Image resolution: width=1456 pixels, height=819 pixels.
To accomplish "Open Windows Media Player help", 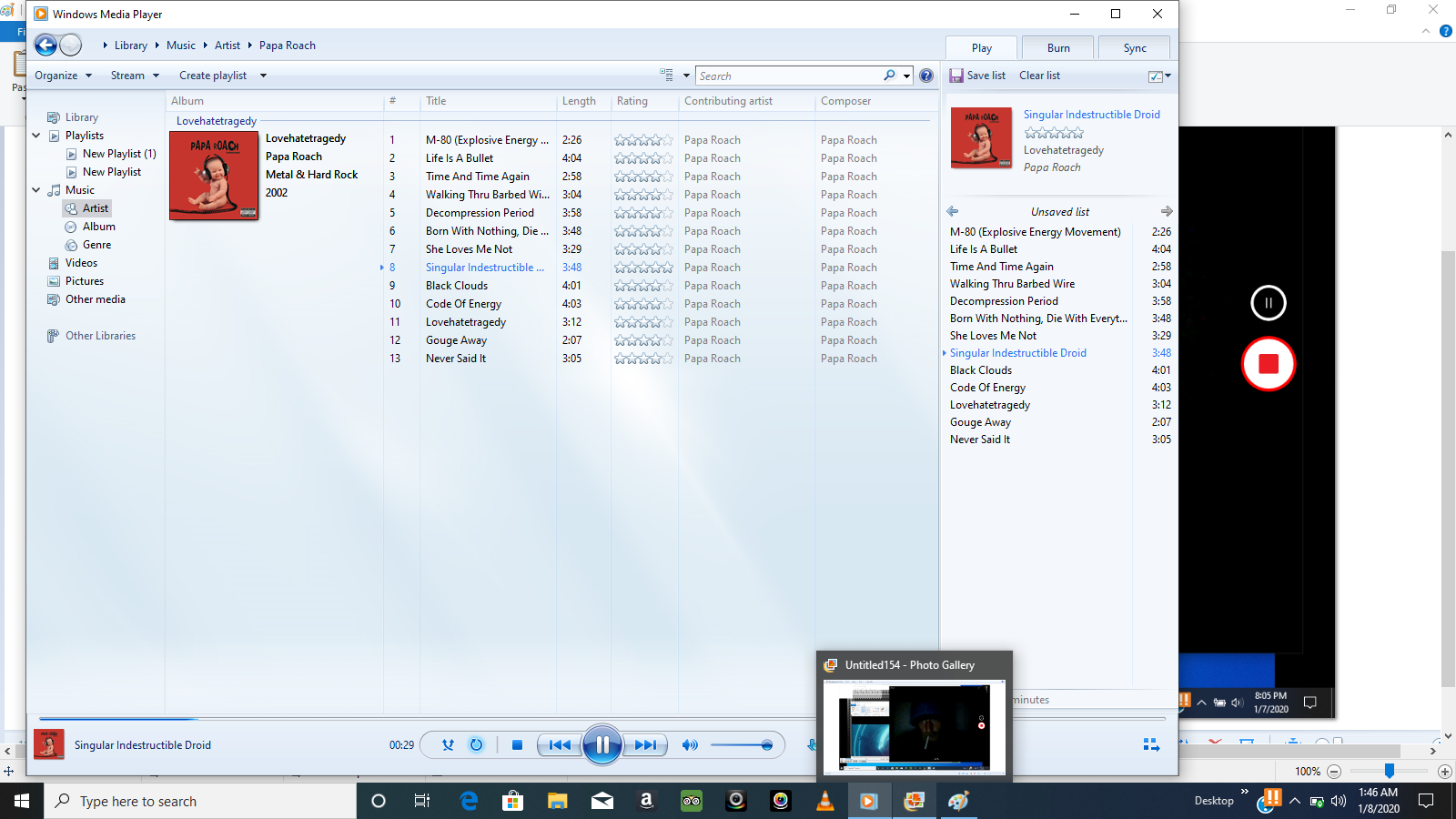I will [x=926, y=76].
